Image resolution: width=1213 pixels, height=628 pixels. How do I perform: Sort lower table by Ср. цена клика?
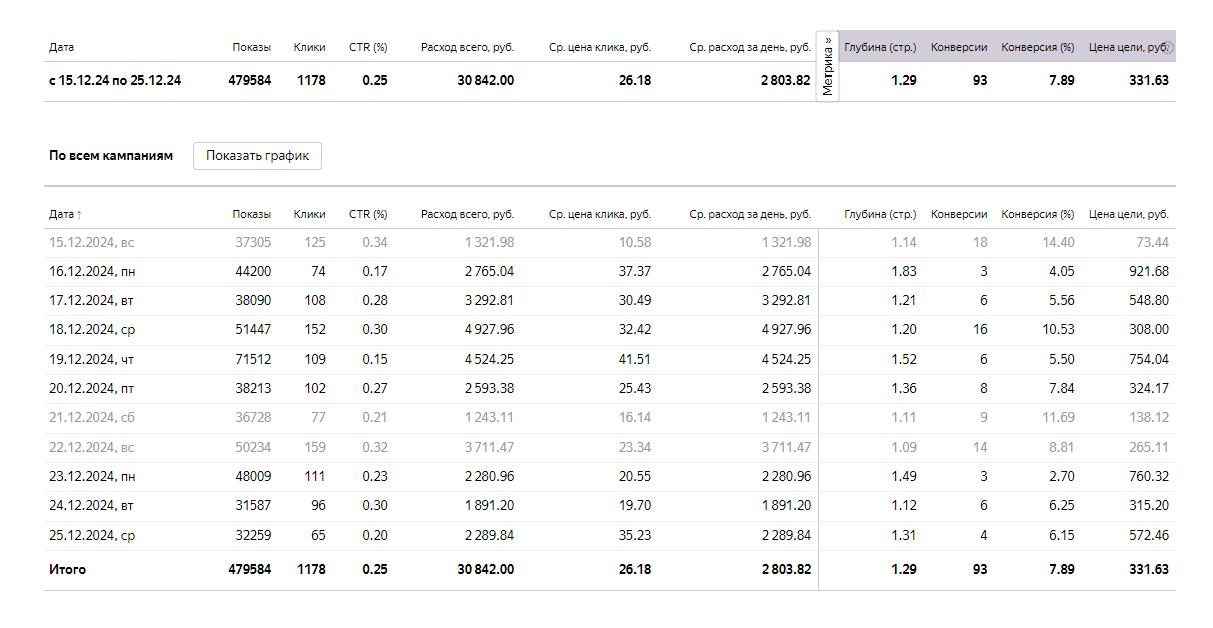[x=599, y=214]
